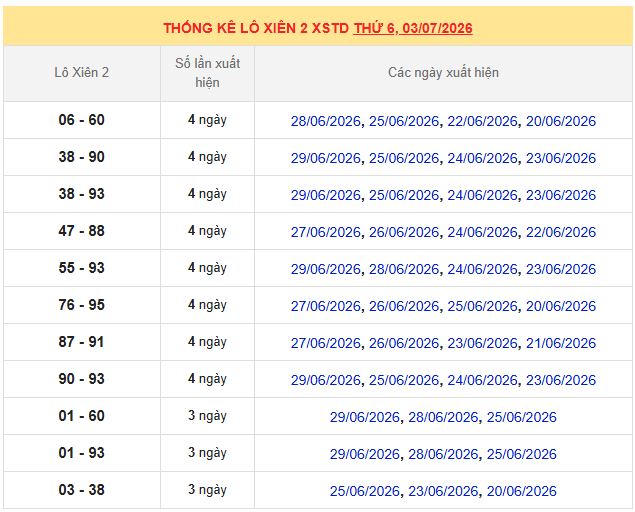Screen dimensions: 635x512
Task: Open 20/06/2026 in the 06 - 60 row
Action: (x=561, y=121)
